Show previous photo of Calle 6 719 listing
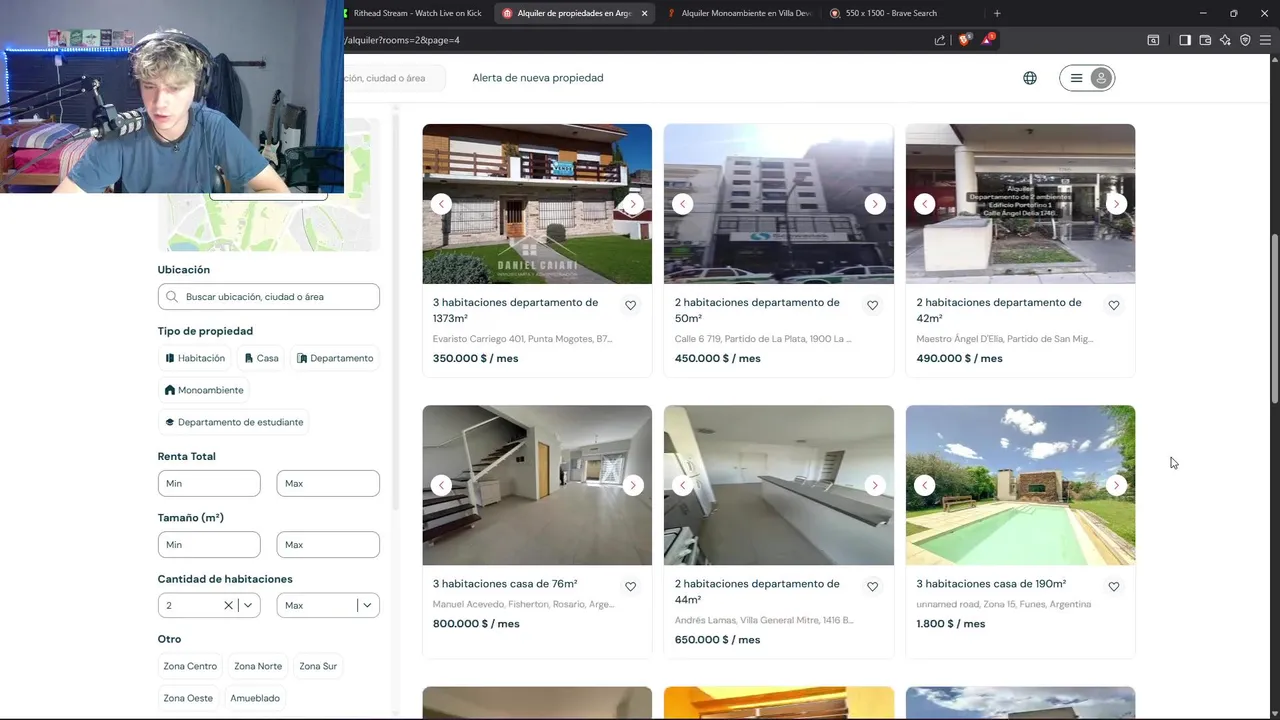 click(x=683, y=204)
